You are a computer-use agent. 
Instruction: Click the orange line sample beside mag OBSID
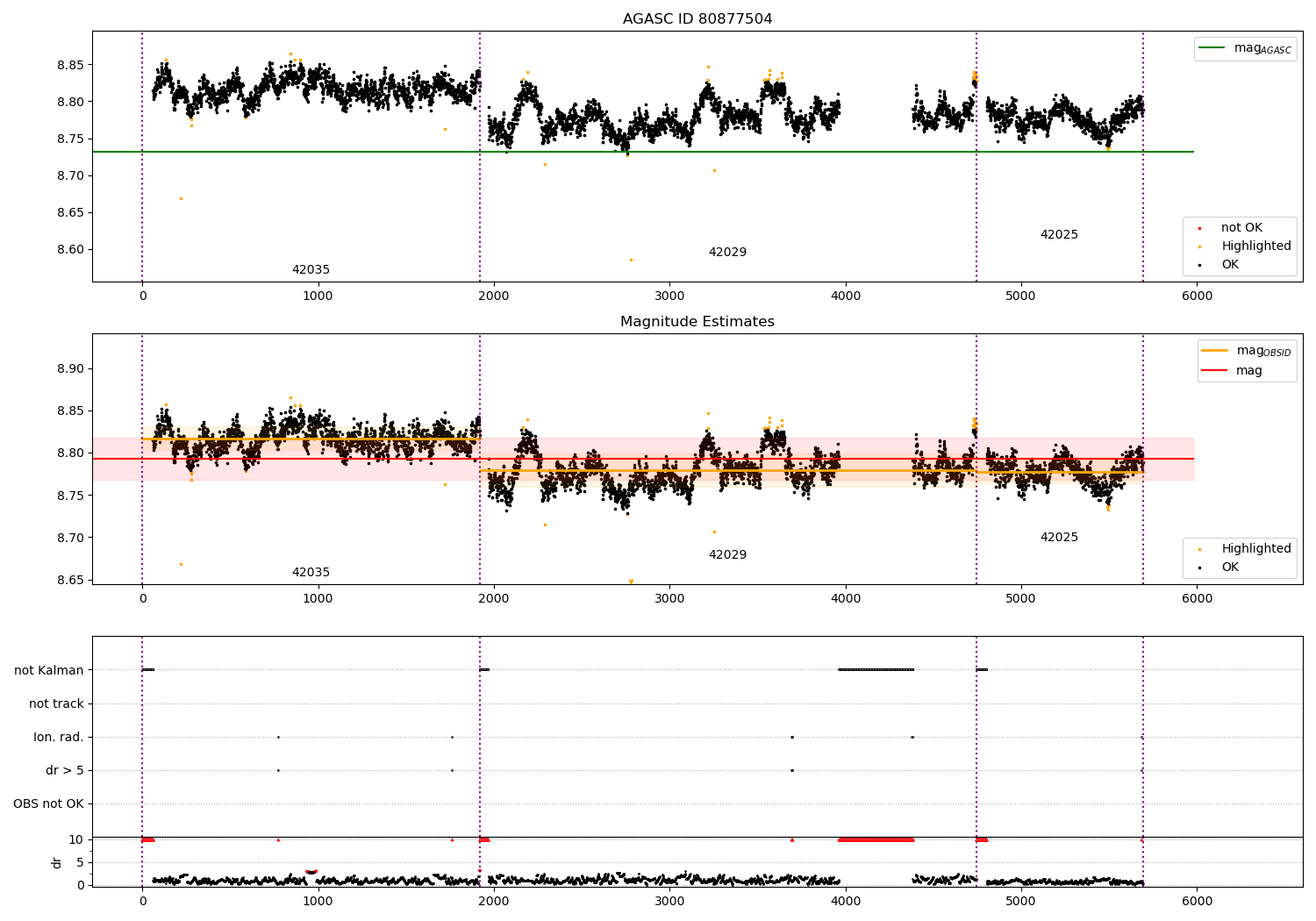point(1213,351)
